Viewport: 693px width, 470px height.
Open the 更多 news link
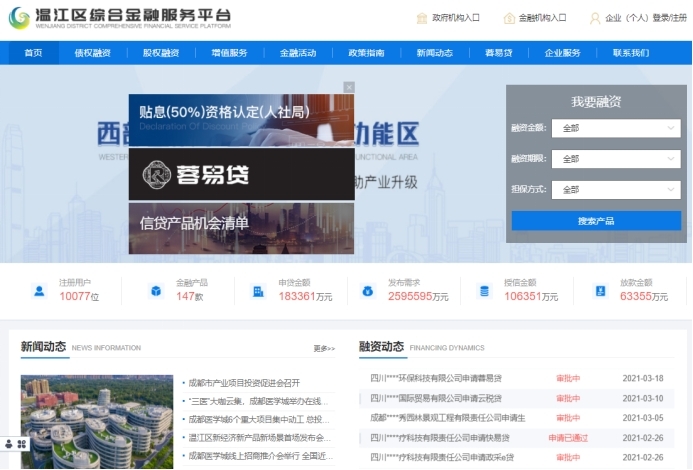(324, 349)
